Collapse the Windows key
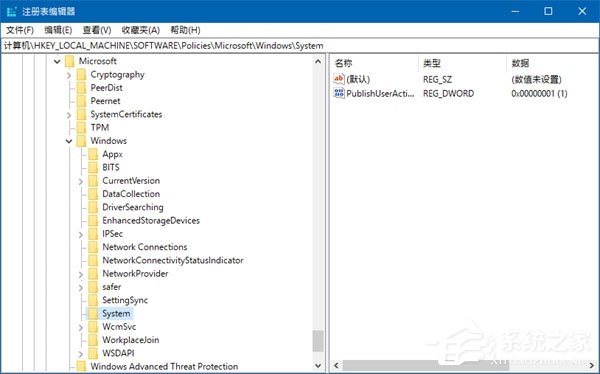The height and width of the screenshot is (374, 600). 69,141
